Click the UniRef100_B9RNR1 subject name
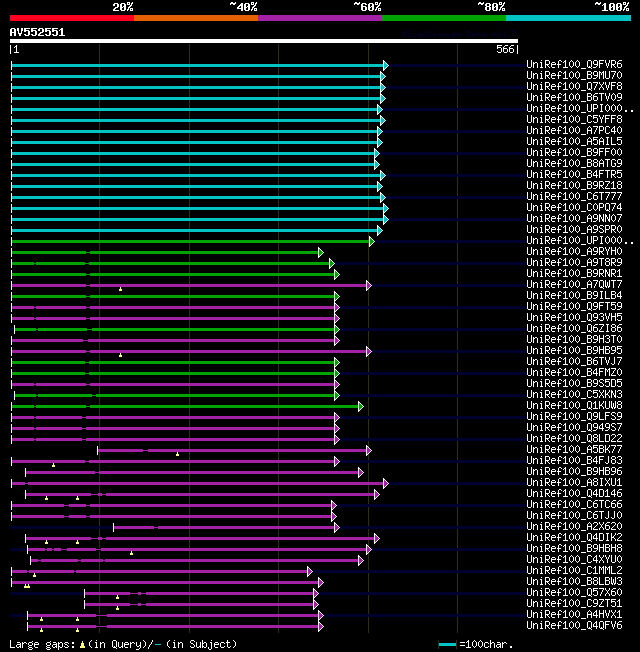 pyautogui.click(x=574, y=274)
